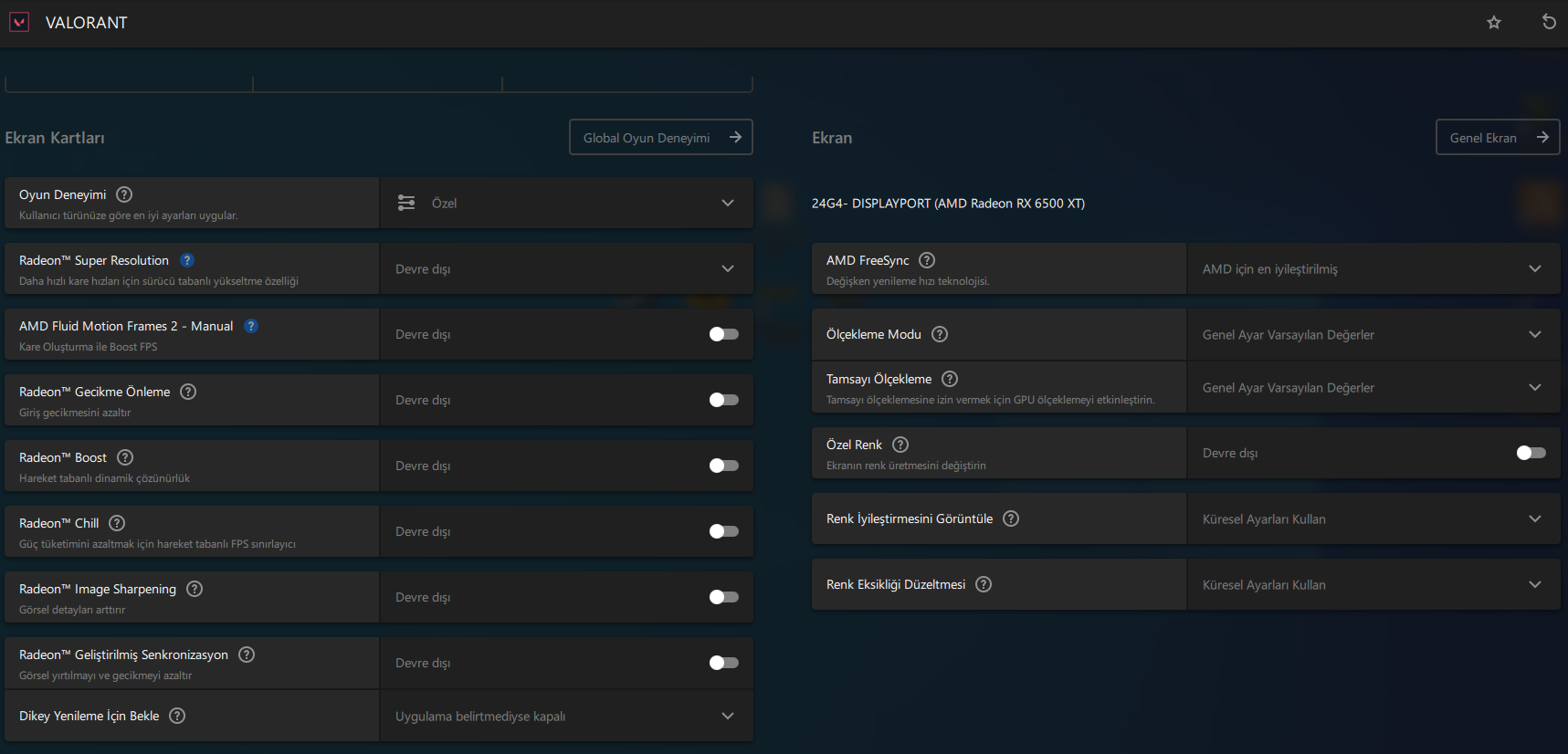This screenshot has width=1568, height=754.
Task: Click the Global Oyun Deneyimi button
Action: coord(660,137)
